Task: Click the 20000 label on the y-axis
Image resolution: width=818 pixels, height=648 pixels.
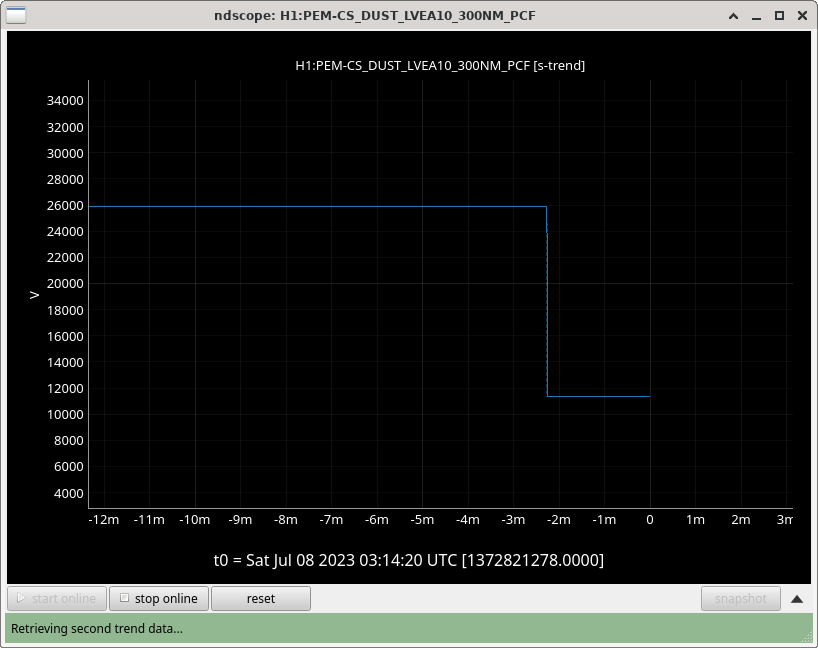Action: pyautogui.click(x=65, y=284)
